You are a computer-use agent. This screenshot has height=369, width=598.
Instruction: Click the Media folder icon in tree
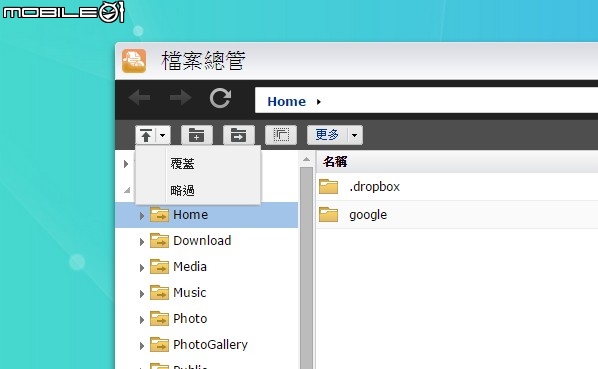point(159,266)
